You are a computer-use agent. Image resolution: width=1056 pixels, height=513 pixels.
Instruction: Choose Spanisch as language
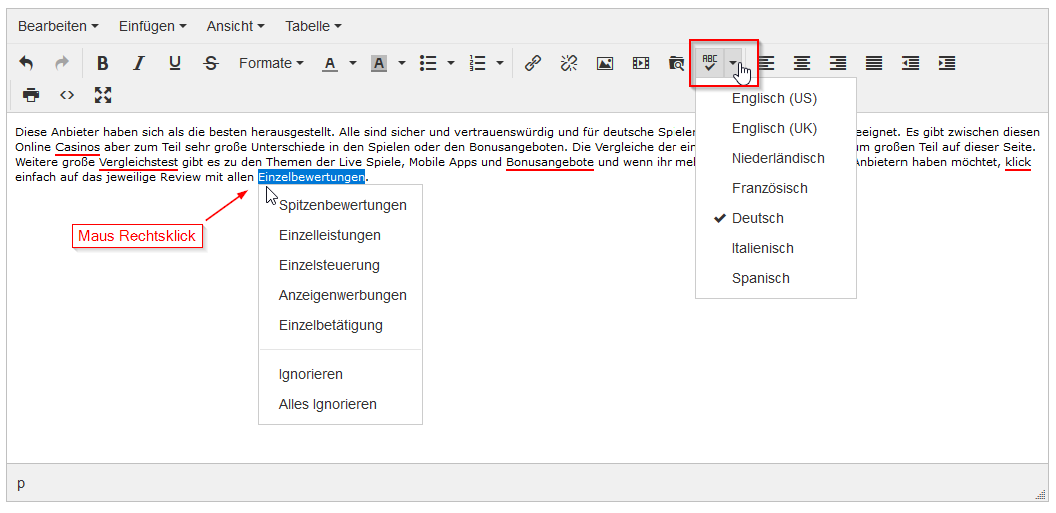776,278
